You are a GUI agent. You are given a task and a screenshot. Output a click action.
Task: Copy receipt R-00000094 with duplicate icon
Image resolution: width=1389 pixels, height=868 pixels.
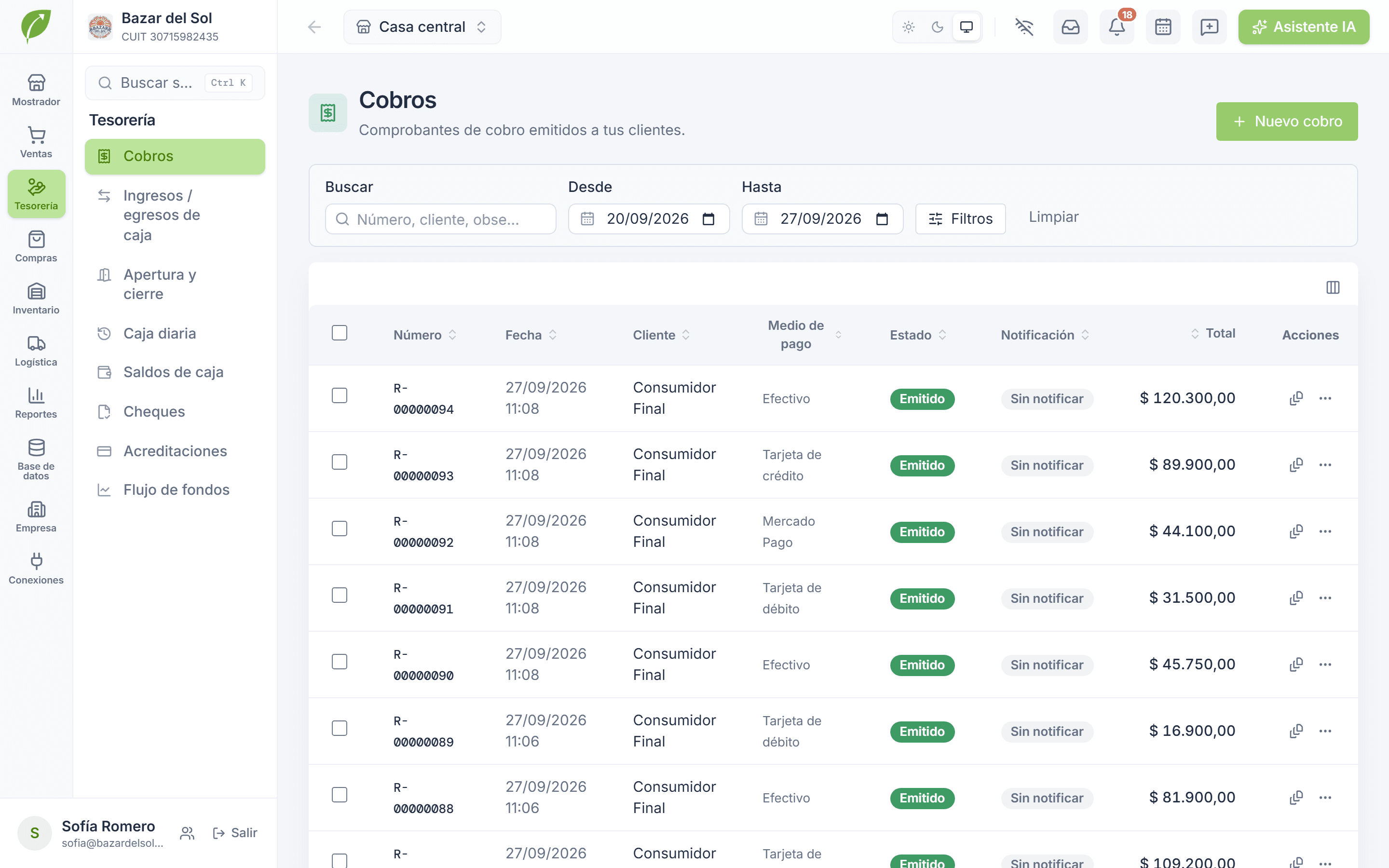coord(1296,398)
